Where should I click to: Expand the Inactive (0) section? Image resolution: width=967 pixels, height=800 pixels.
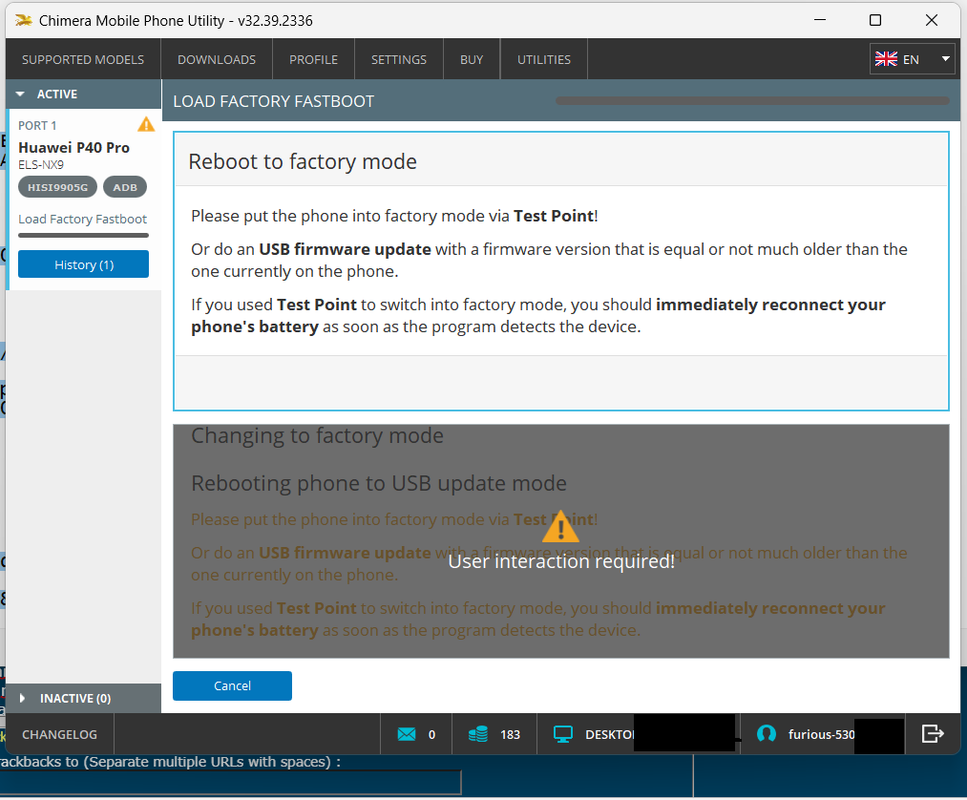point(83,698)
